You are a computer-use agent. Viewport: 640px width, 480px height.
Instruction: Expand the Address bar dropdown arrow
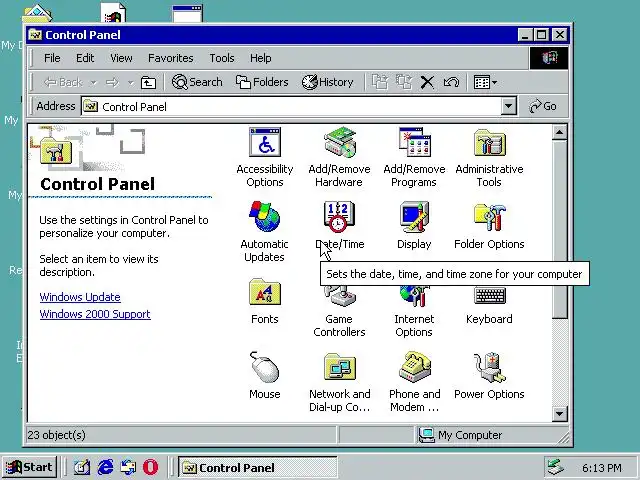pos(508,107)
